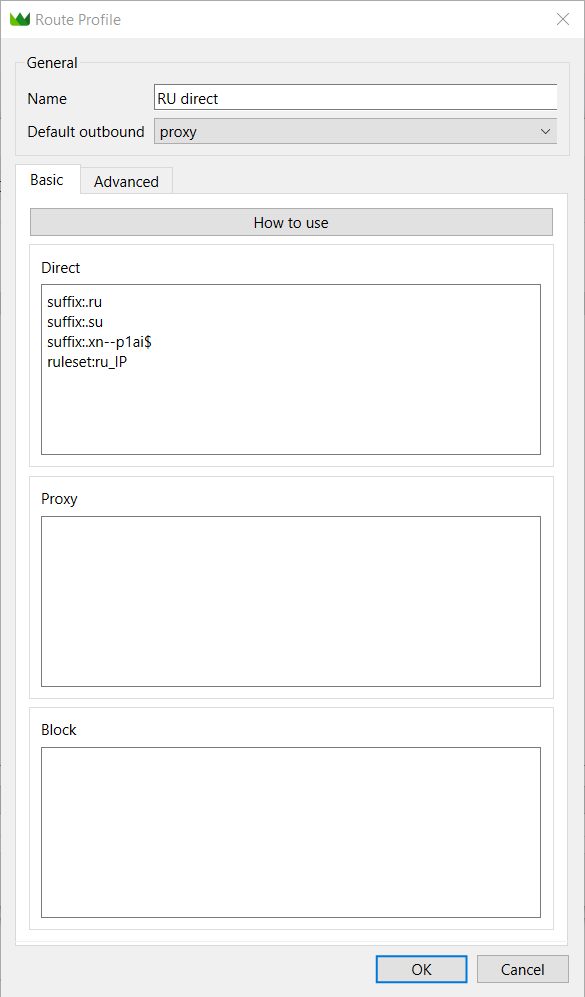Switch to the Advanced tab
The height and width of the screenshot is (997, 585).
point(127,181)
